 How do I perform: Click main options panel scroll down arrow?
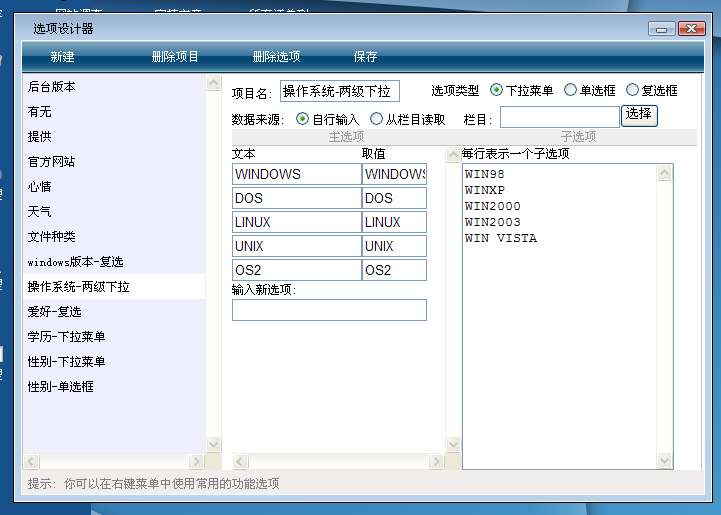pos(453,444)
